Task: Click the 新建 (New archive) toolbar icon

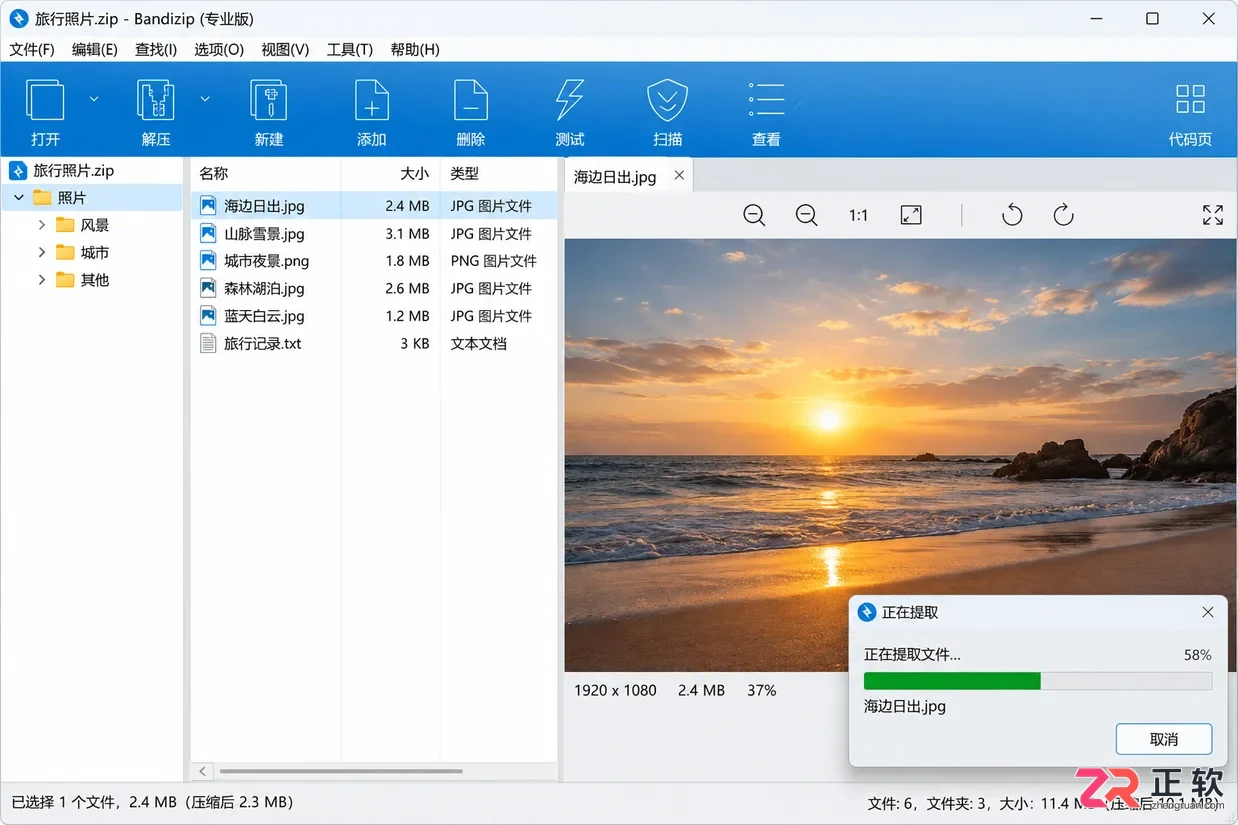Action: [268, 101]
